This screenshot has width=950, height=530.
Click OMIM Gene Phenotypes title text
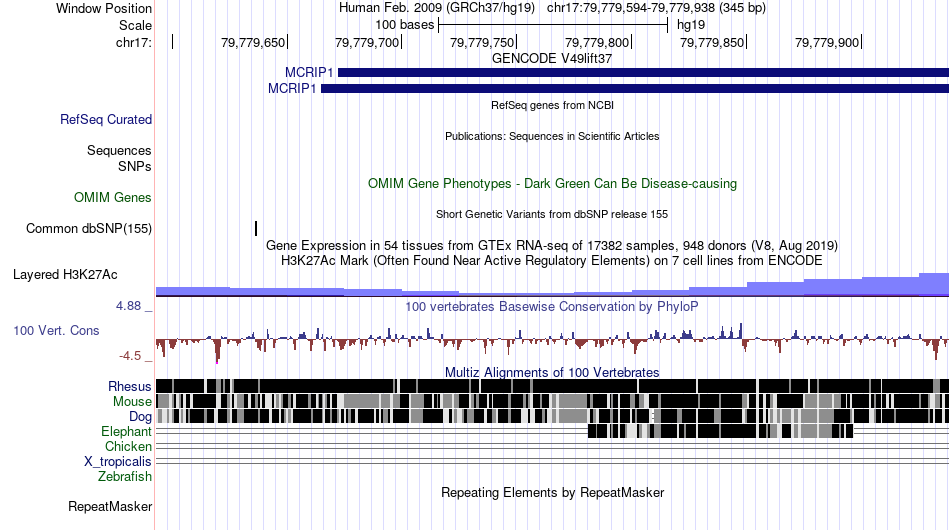(x=552, y=184)
